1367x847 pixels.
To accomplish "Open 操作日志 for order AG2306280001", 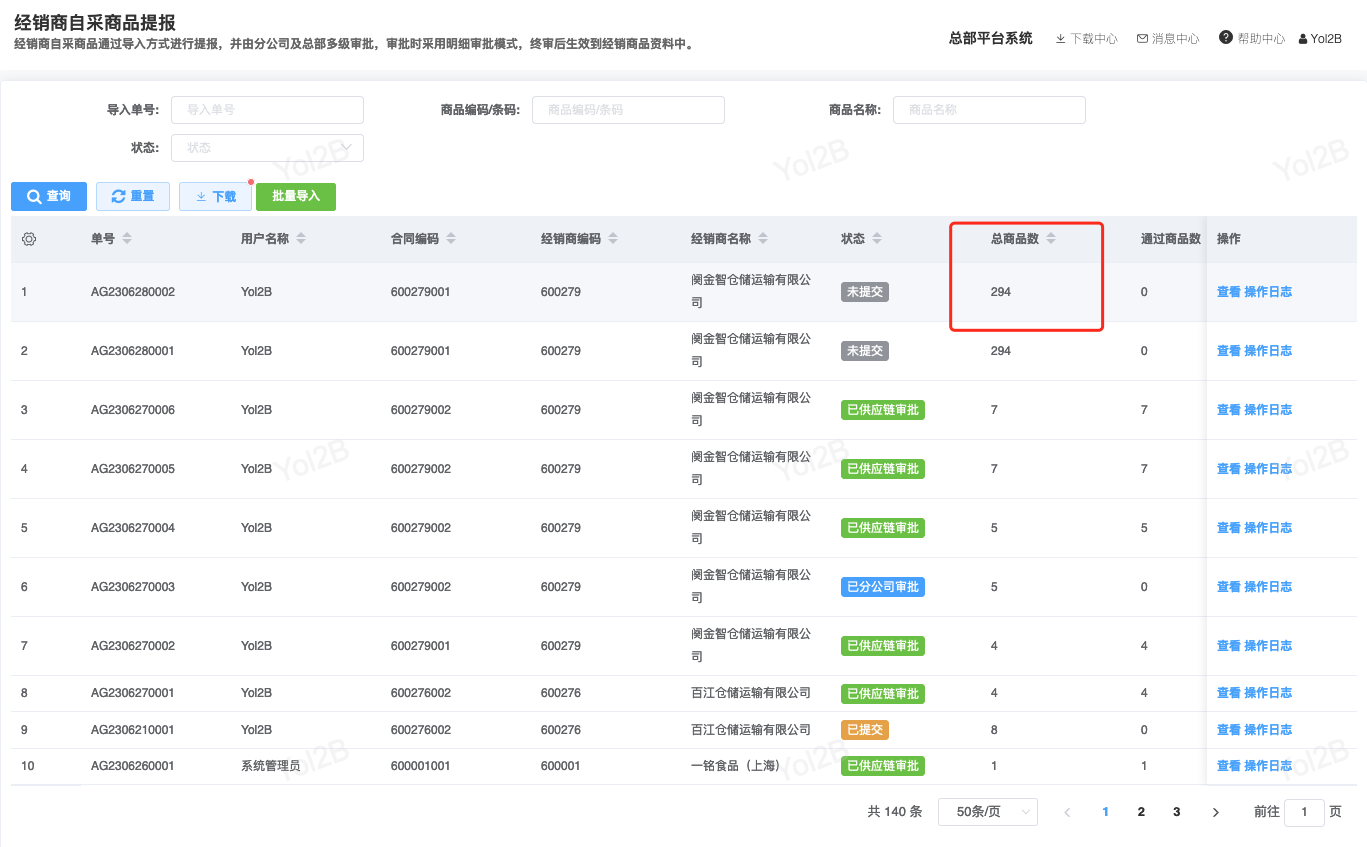I will 1268,351.
